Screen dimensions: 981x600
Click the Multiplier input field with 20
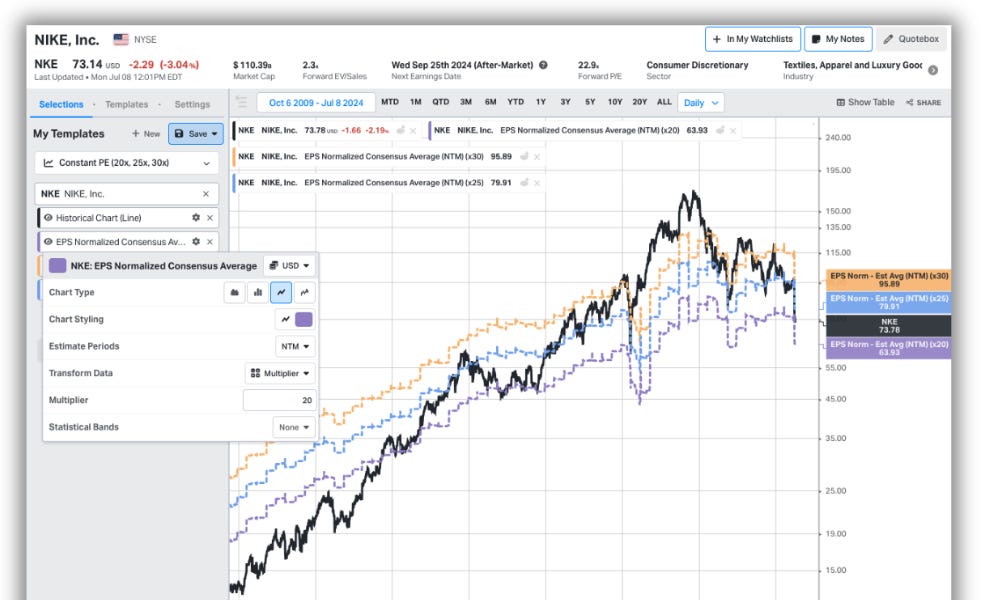click(x=280, y=400)
